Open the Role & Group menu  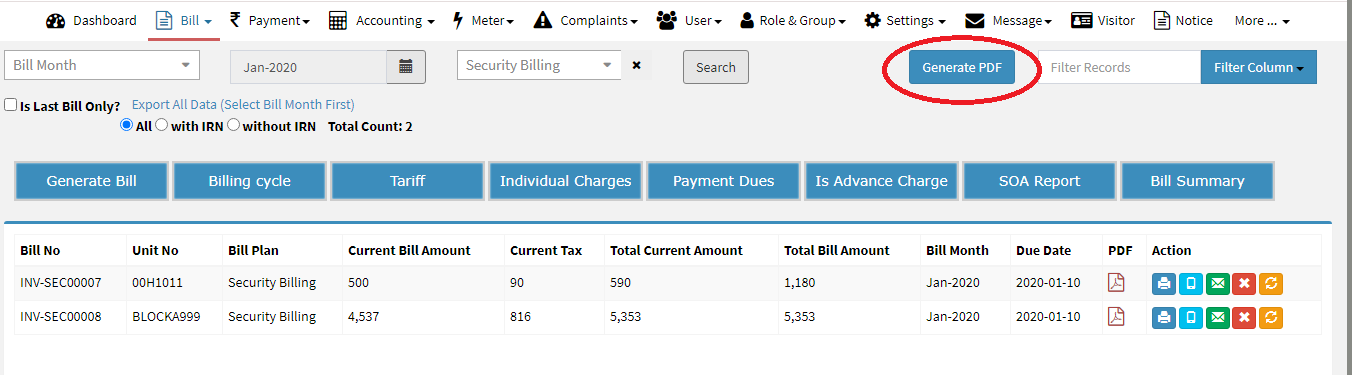pos(793,20)
